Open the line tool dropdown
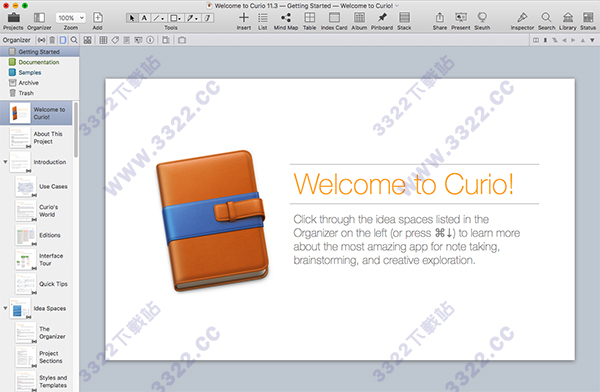The height and width of the screenshot is (392, 600). 158,18
